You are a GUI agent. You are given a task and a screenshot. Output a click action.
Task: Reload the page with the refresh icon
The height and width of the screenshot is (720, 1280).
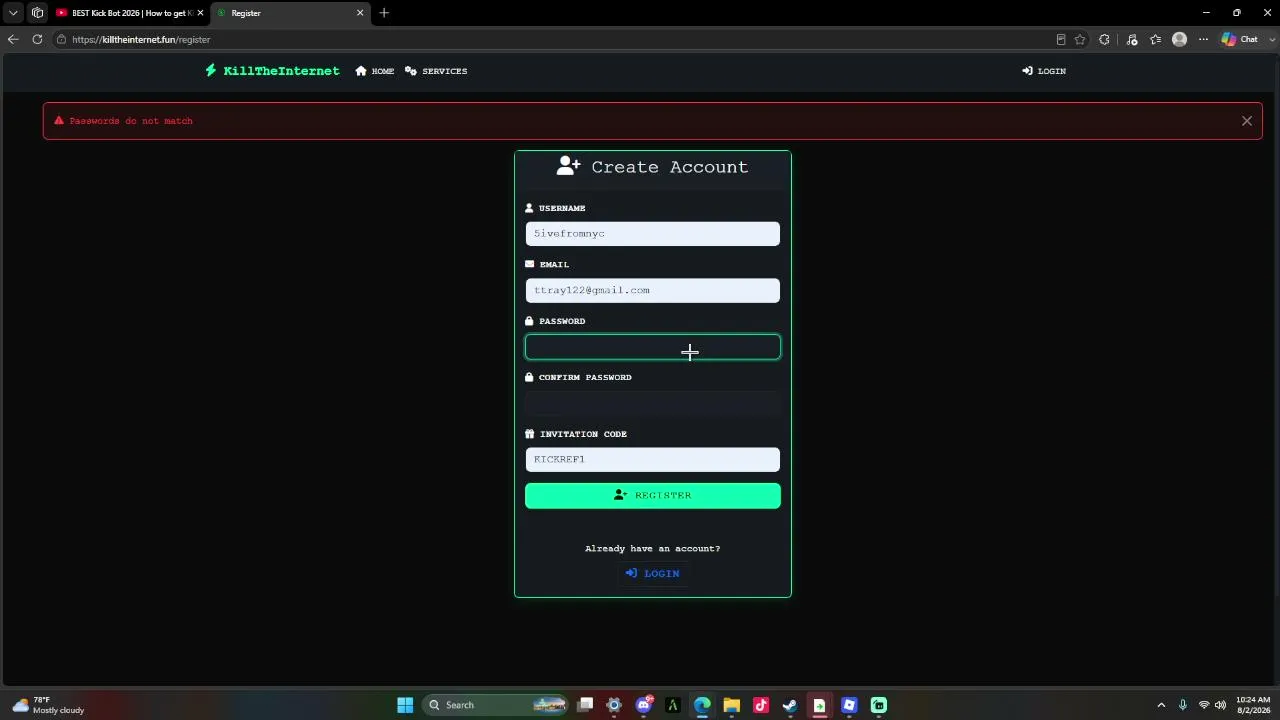37,39
